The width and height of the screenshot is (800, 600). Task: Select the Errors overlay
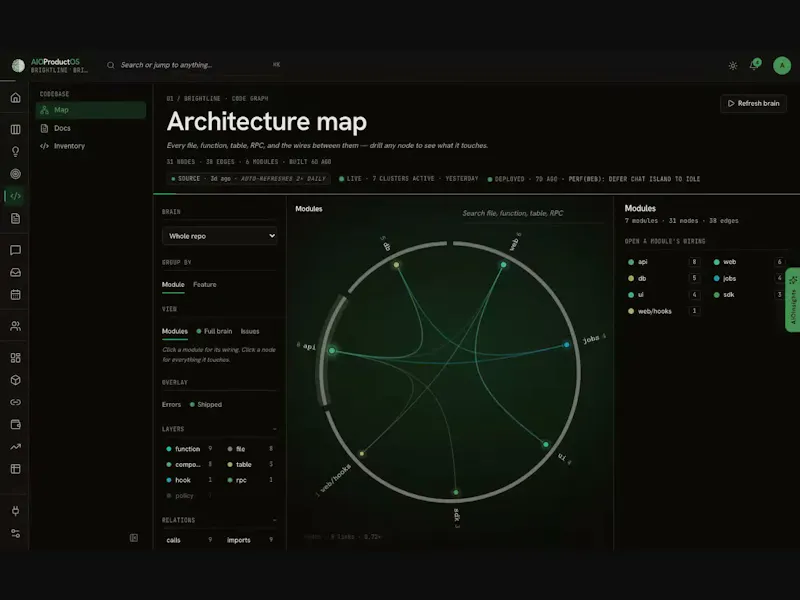pyautogui.click(x=171, y=405)
